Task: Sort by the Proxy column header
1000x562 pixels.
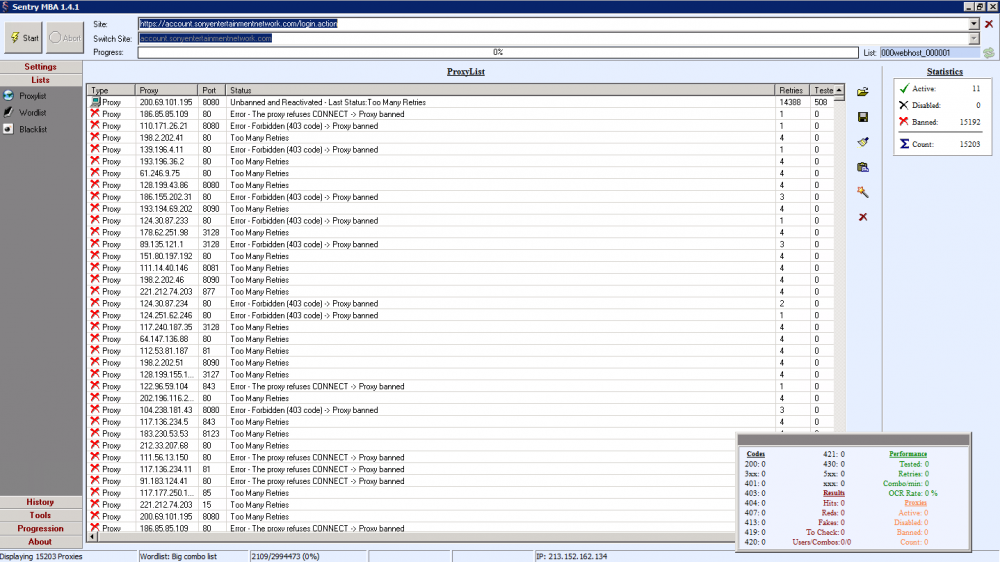Action: pyautogui.click(x=166, y=90)
